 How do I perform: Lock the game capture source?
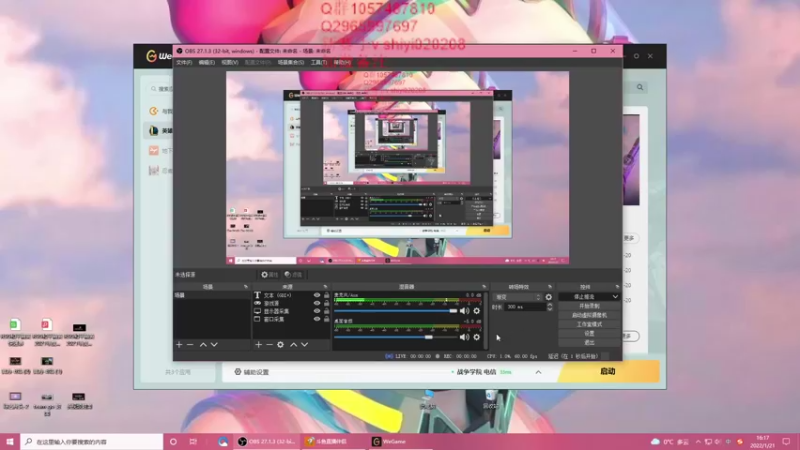(x=327, y=303)
